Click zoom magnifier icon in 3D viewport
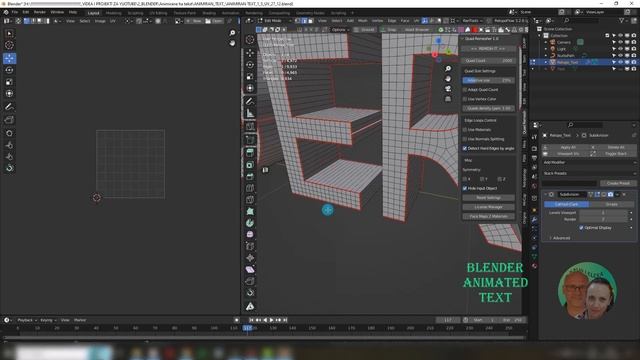The width and height of the screenshot is (640, 360). coord(448,69)
